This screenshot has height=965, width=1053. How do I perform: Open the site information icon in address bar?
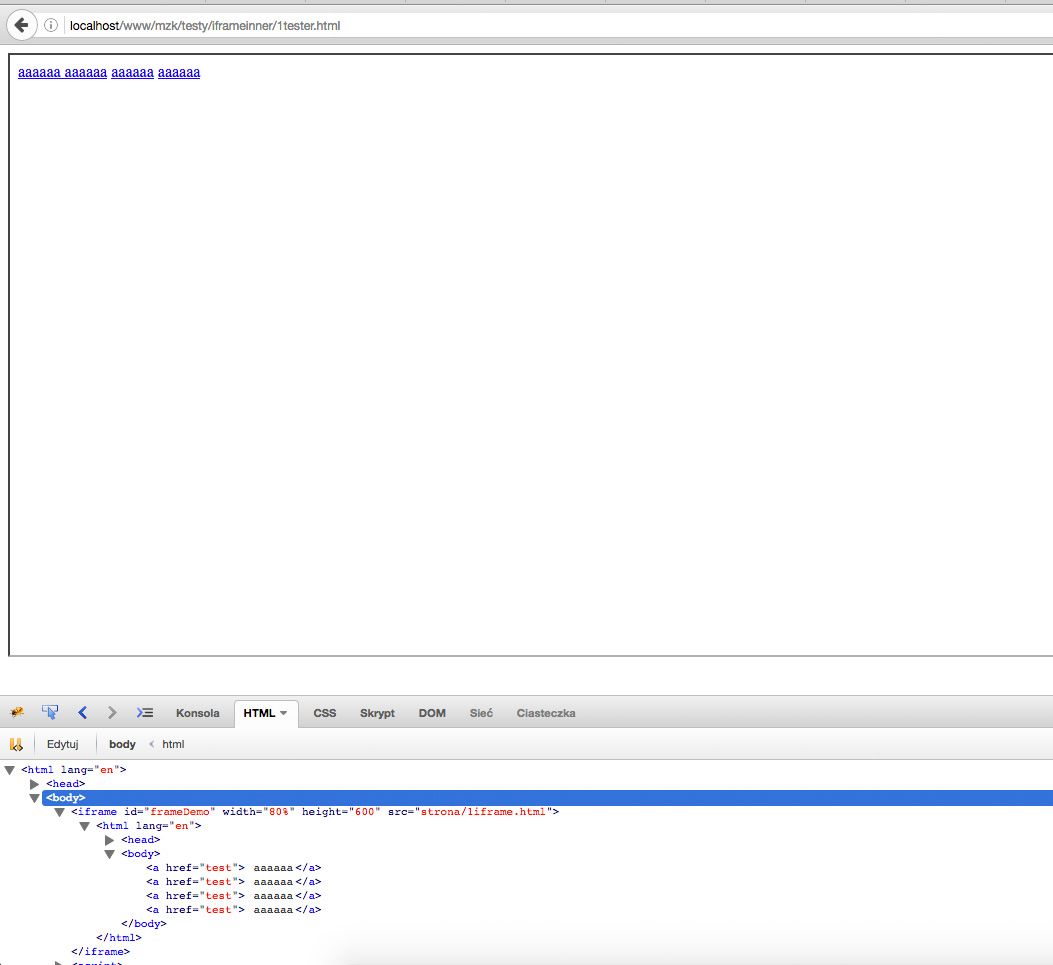coord(51,26)
